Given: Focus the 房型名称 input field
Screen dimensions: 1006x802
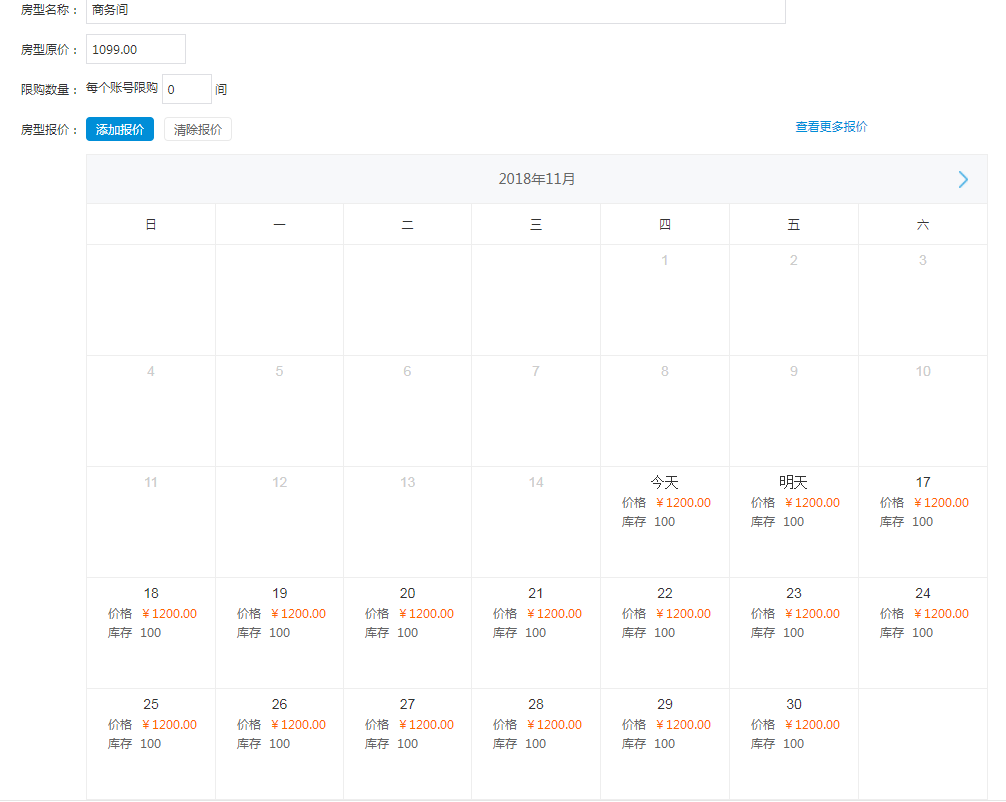Looking at the screenshot, I should coord(435,11).
